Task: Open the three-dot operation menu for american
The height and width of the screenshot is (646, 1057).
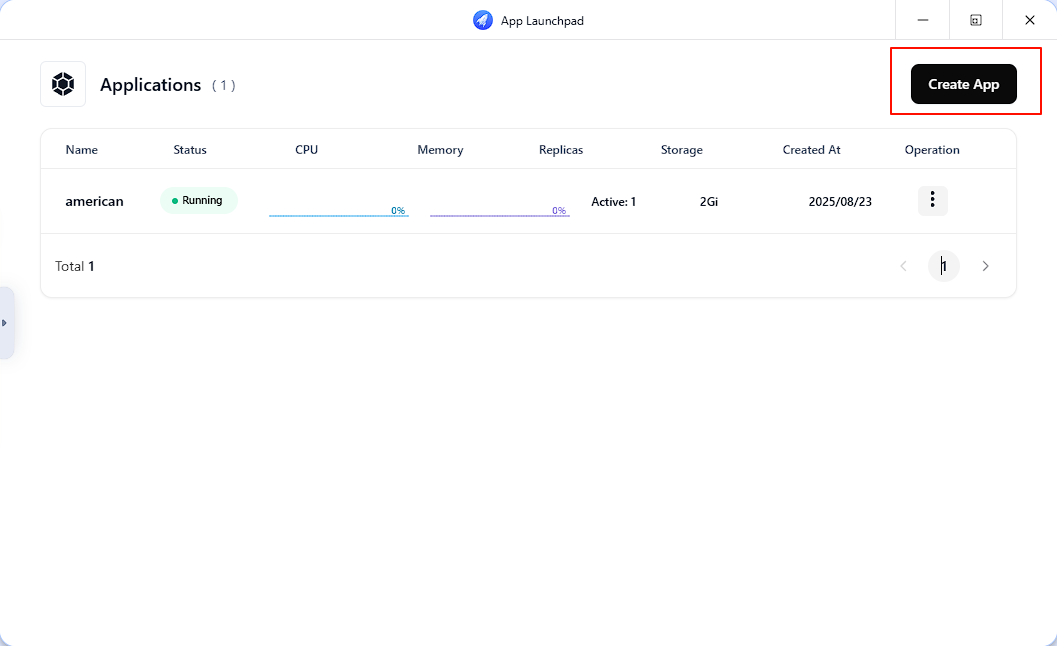Action: coord(932,200)
